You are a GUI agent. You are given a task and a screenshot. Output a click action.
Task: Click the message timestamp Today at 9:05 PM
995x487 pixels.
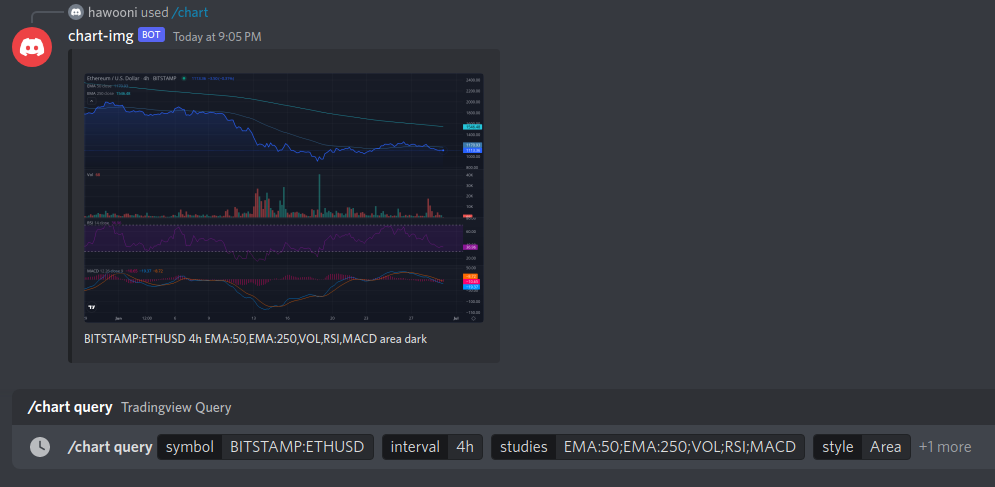point(217,37)
